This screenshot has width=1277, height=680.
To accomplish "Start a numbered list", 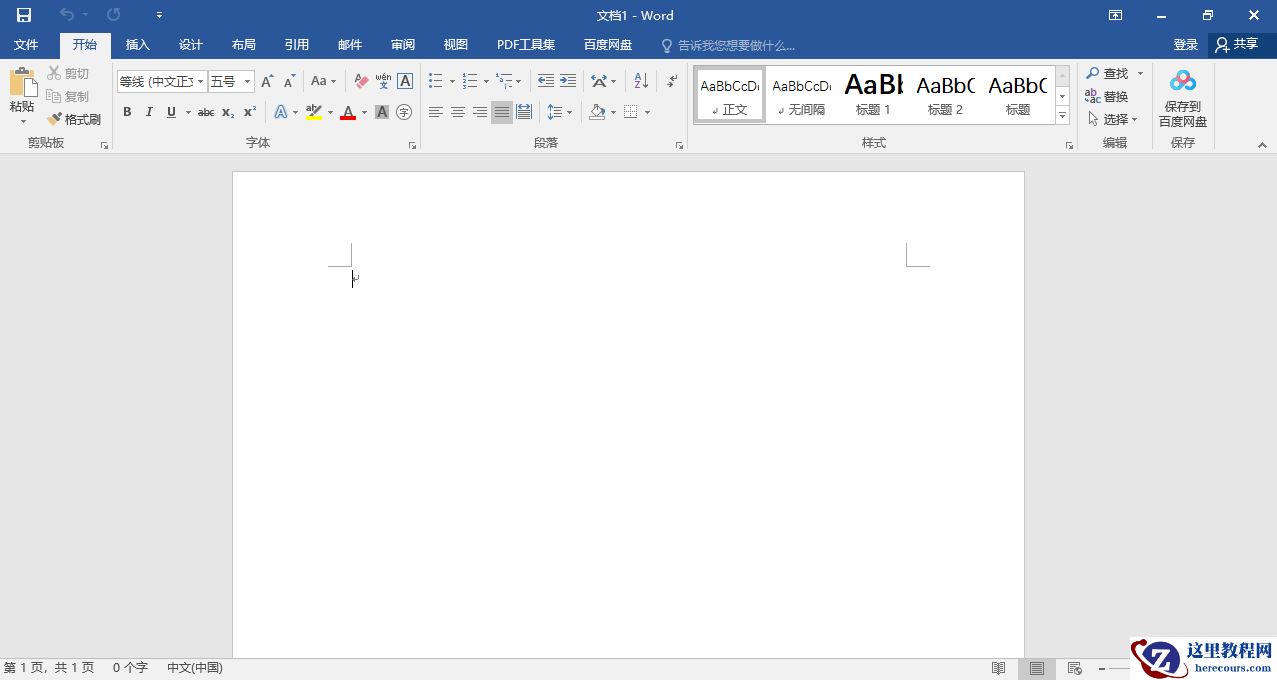I will tap(470, 80).
